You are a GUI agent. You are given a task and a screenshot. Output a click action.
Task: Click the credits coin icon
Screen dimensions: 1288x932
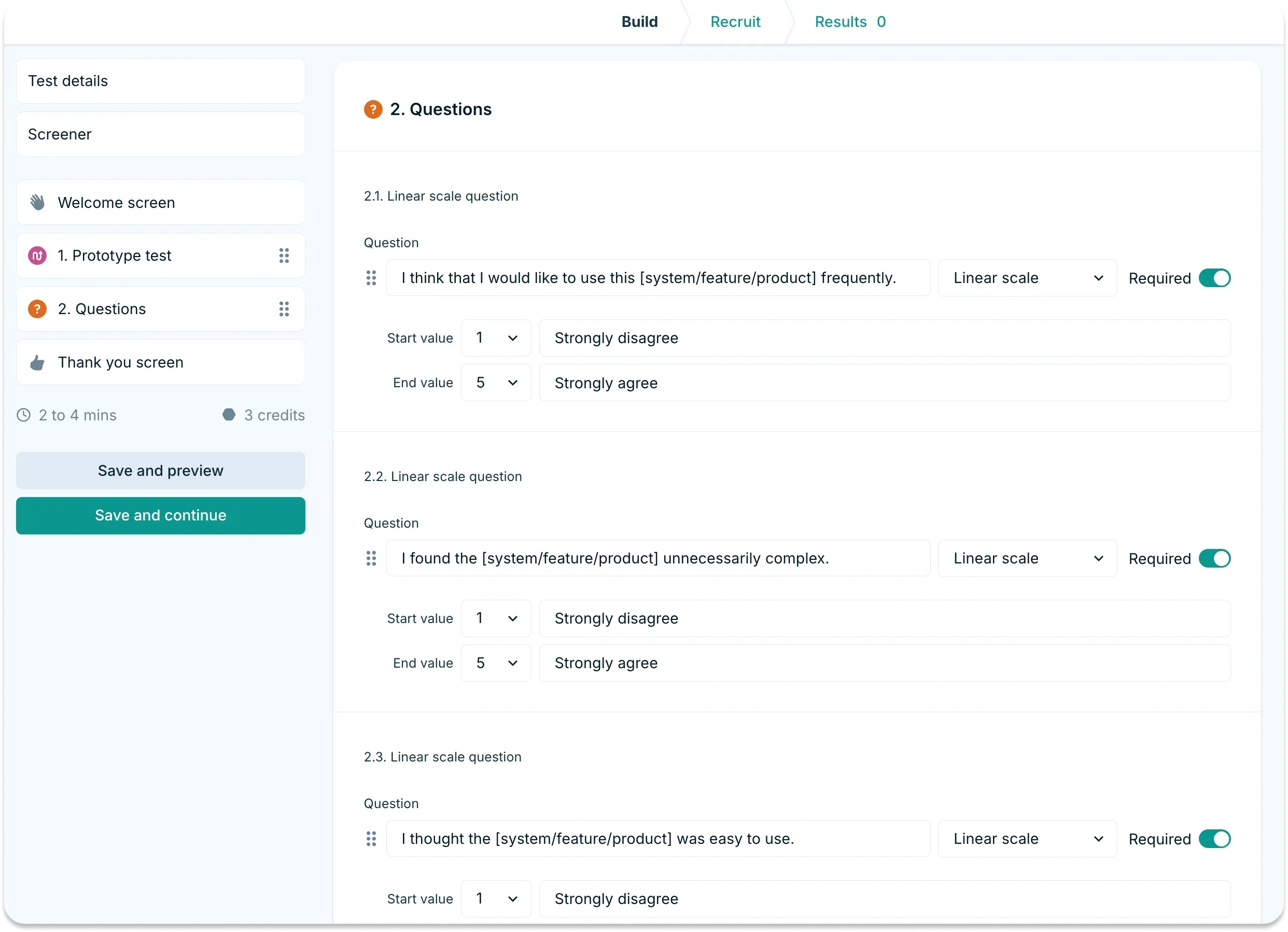coord(228,415)
